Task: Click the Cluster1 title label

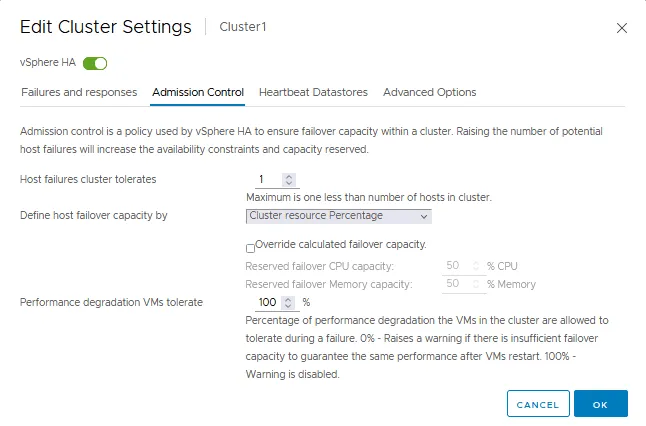Action: (x=243, y=27)
